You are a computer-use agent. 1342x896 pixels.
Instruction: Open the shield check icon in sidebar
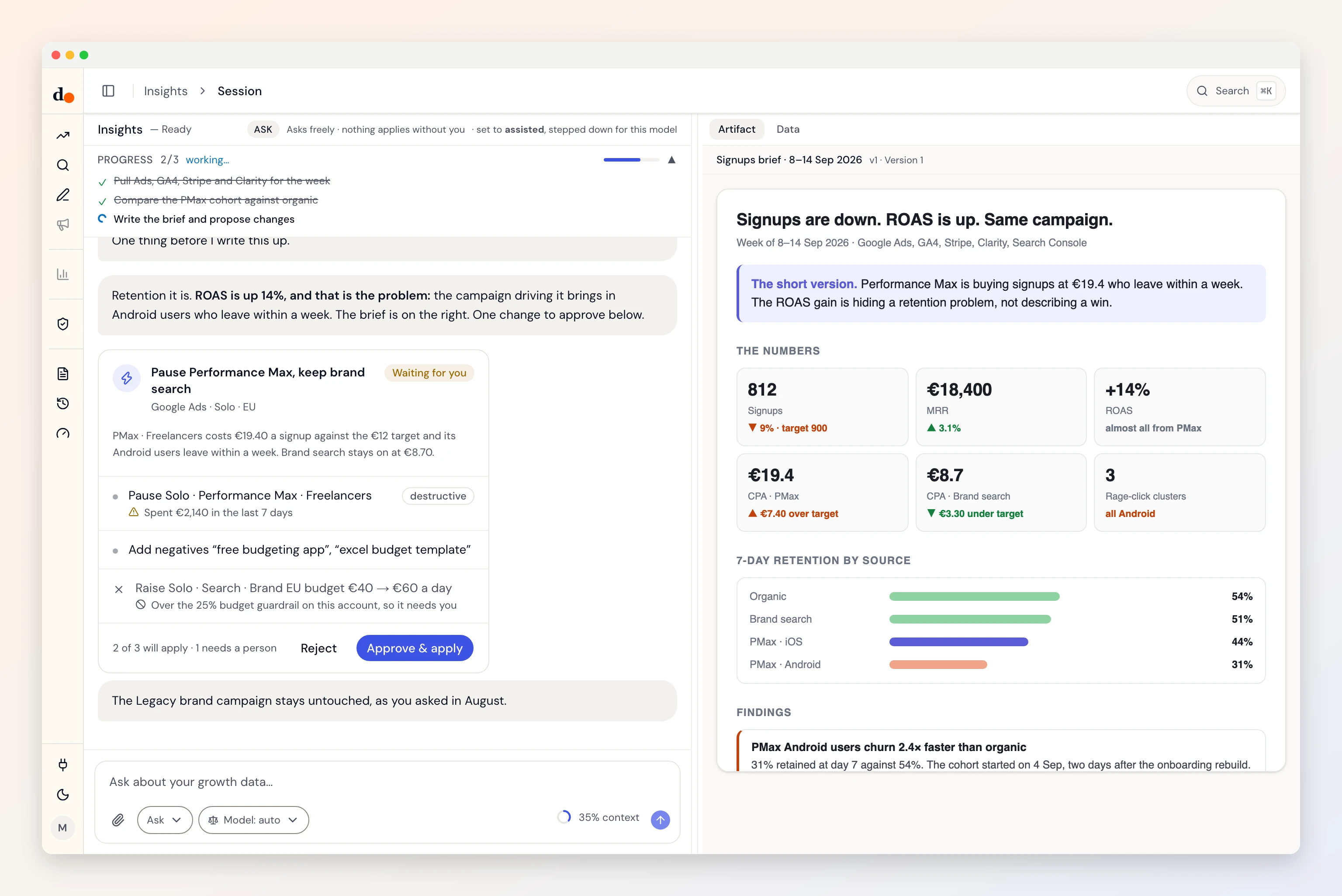[63, 324]
